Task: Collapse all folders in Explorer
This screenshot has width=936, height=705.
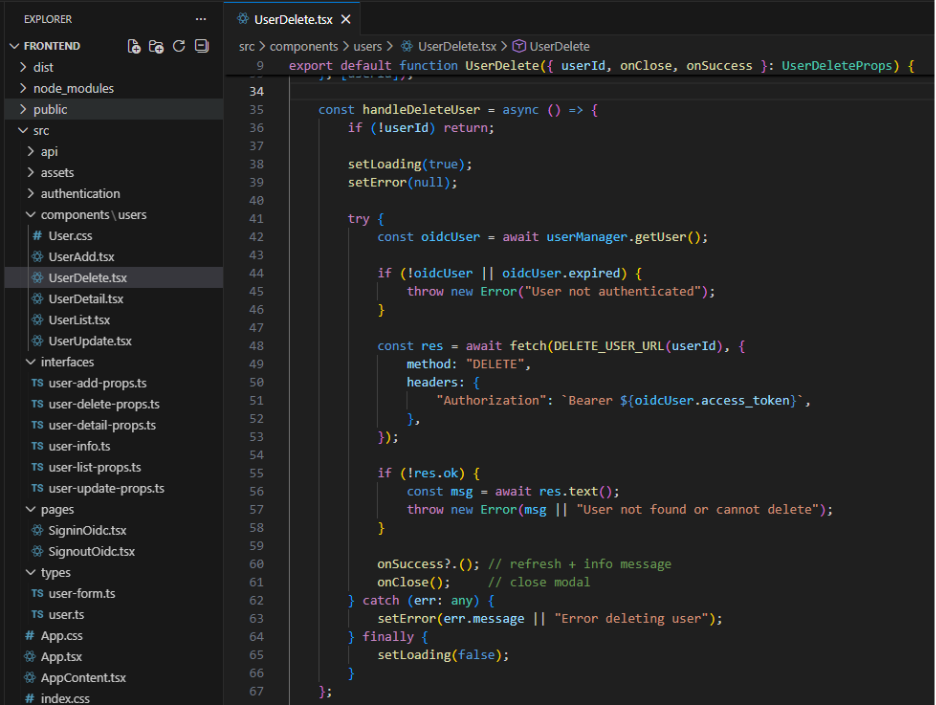Action: click(x=201, y=46)
